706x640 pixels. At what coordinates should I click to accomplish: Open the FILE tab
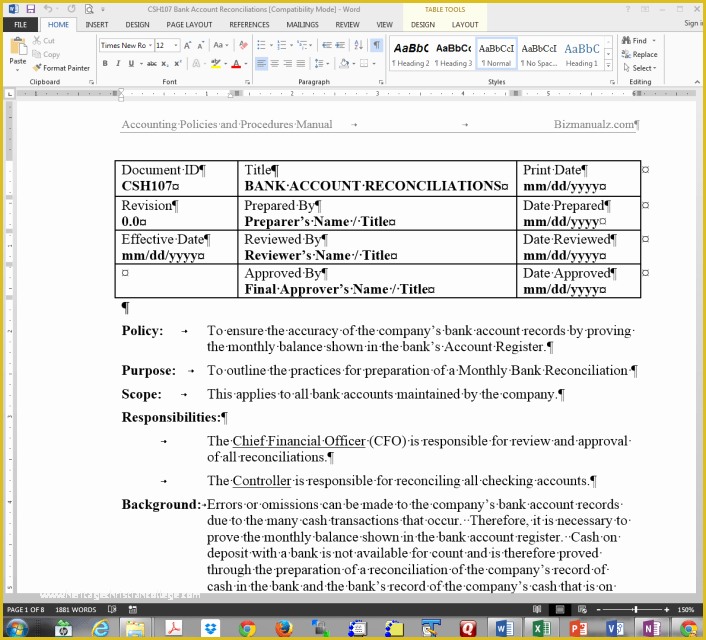21,25
